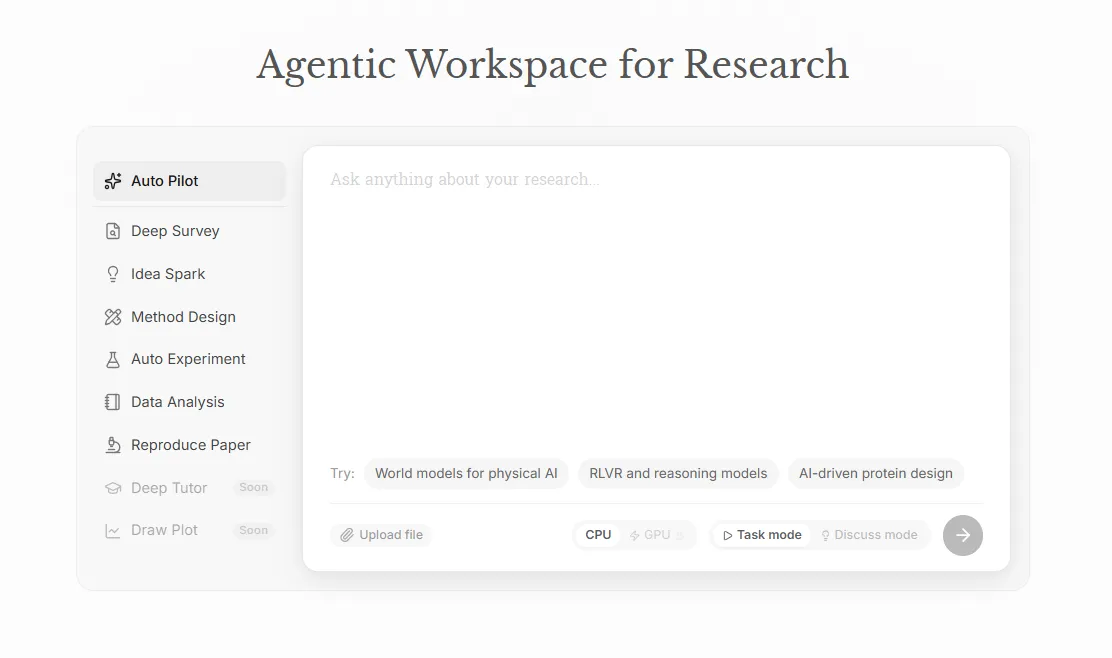Click the Upload file button
Screen dimensions: 1112x658
[381, 535]
